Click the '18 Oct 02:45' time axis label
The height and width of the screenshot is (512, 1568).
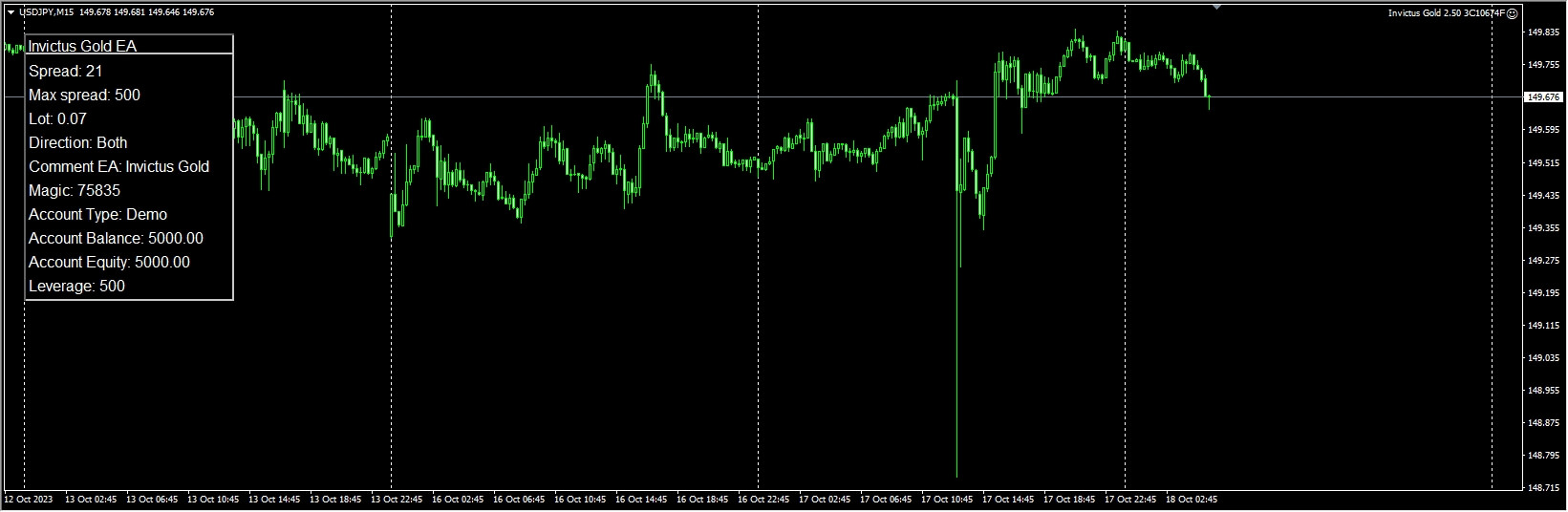[1192, 499]
